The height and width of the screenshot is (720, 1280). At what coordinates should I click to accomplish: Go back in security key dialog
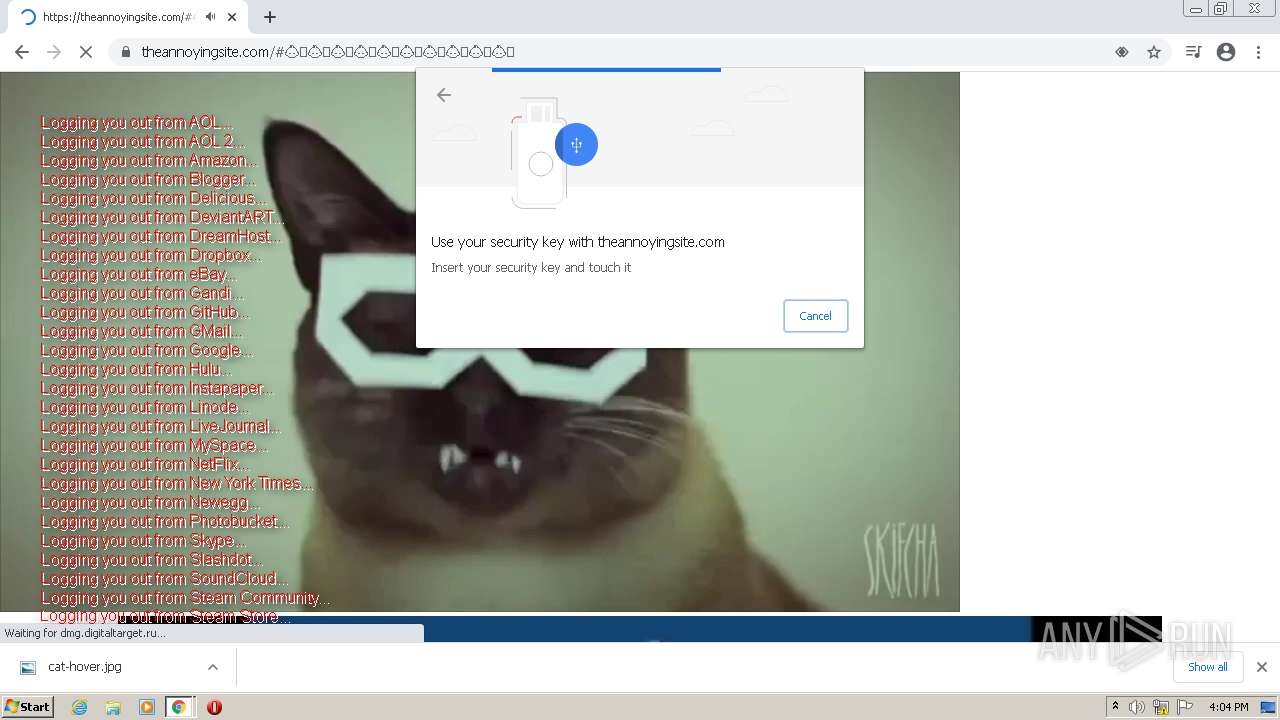click(444, 95)
